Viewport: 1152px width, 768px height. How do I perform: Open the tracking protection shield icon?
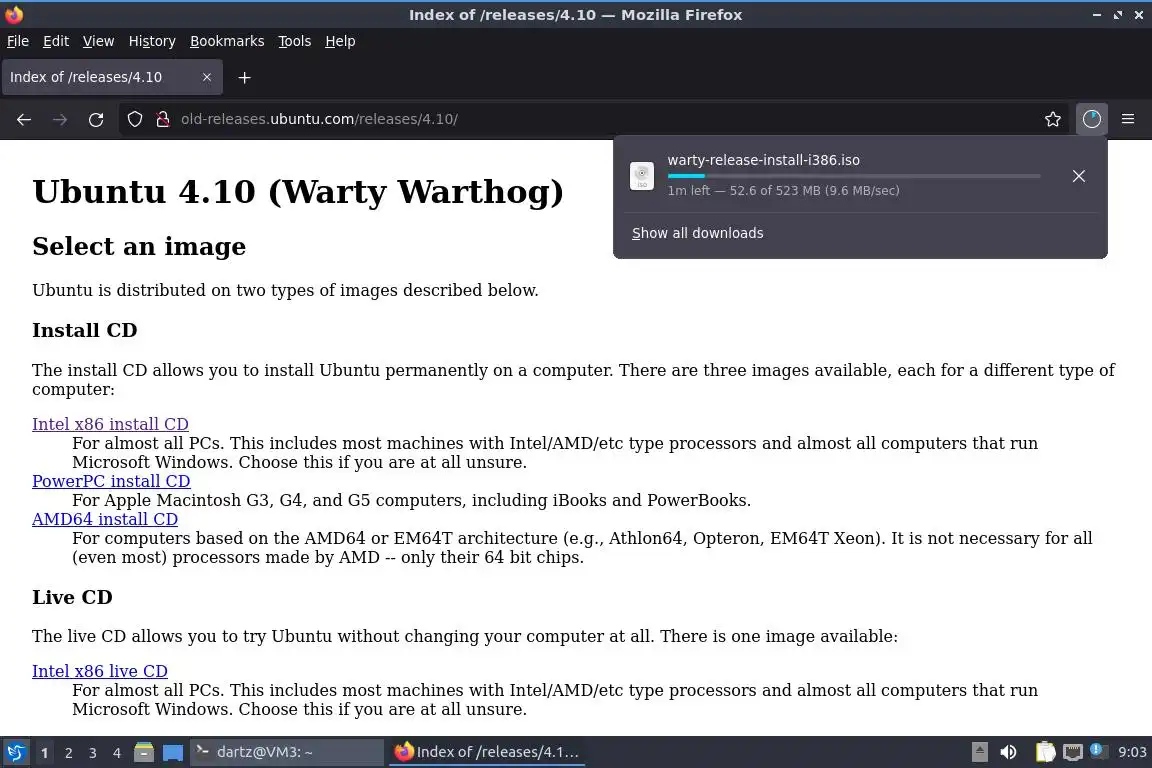(x=134, y=119)
